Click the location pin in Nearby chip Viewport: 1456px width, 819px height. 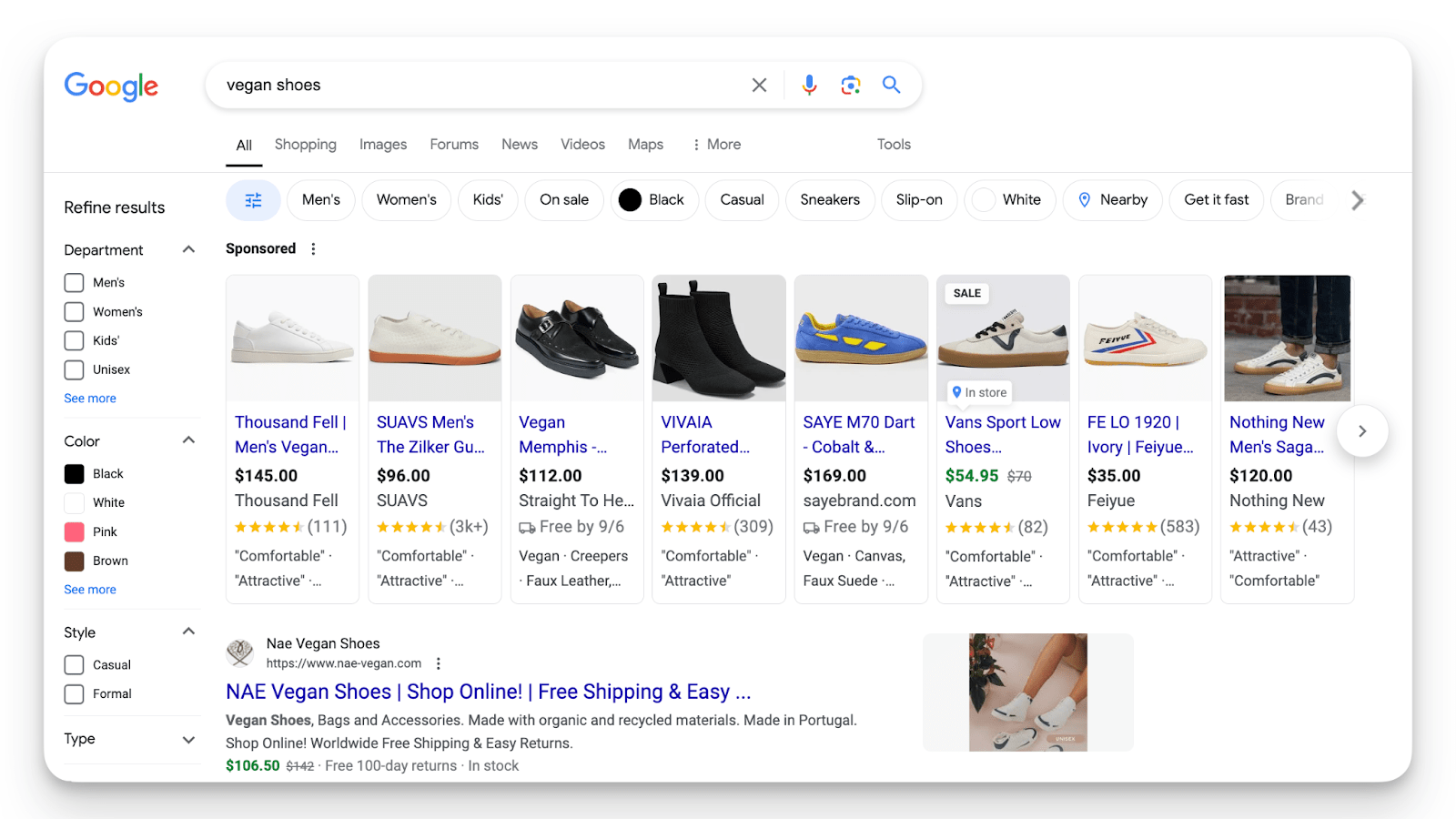[x=1084, y=200]
